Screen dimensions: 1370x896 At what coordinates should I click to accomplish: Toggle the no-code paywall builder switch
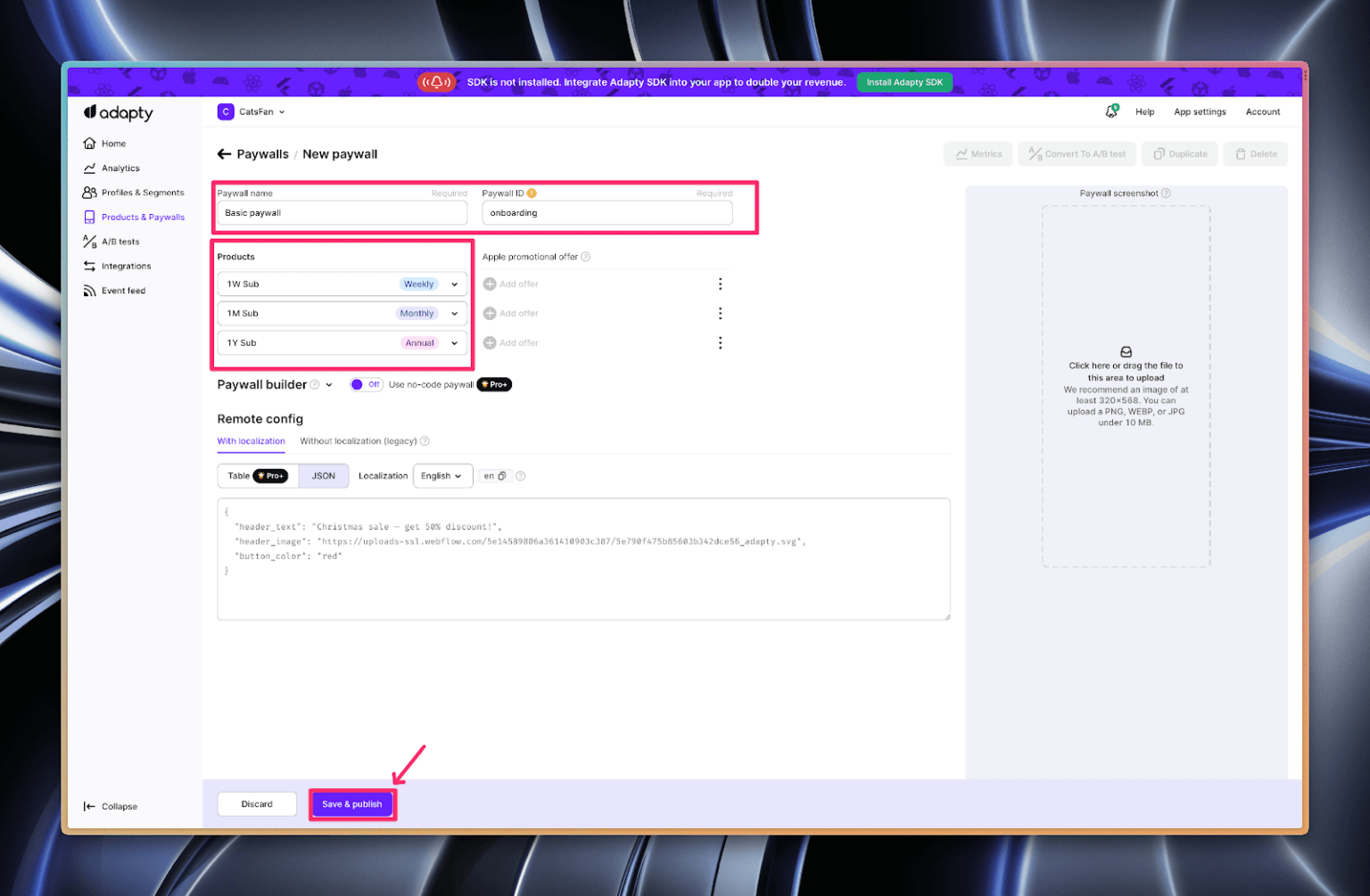(x=366, y=385)
